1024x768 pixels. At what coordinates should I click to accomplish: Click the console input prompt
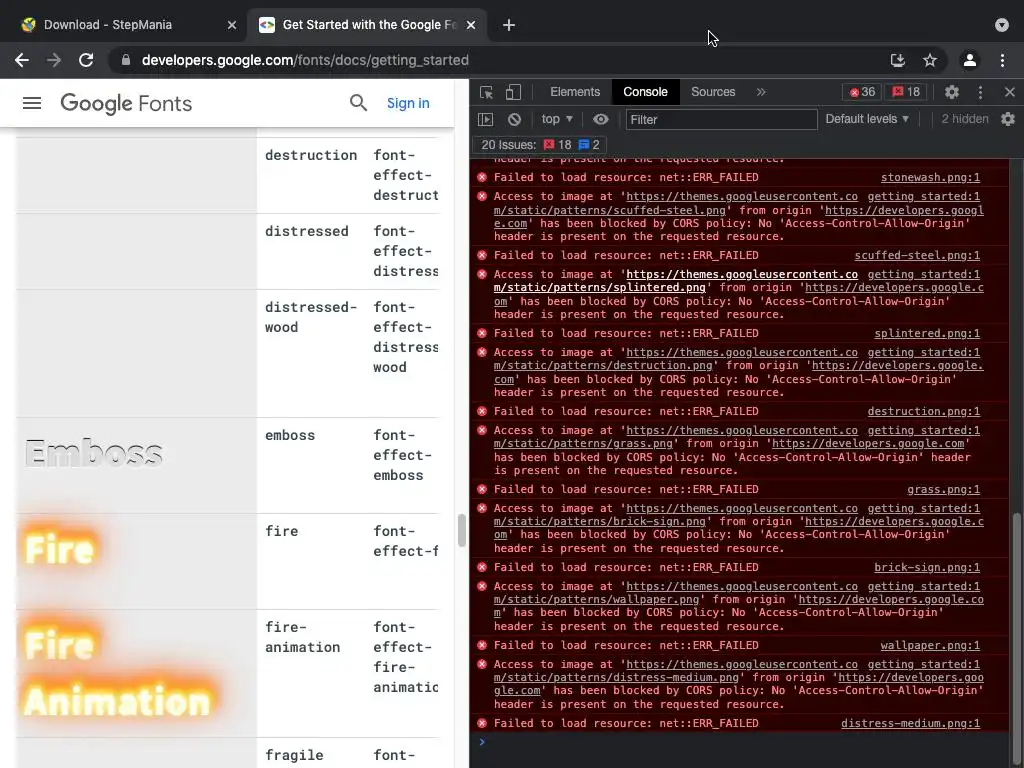(x=744, y=742)
